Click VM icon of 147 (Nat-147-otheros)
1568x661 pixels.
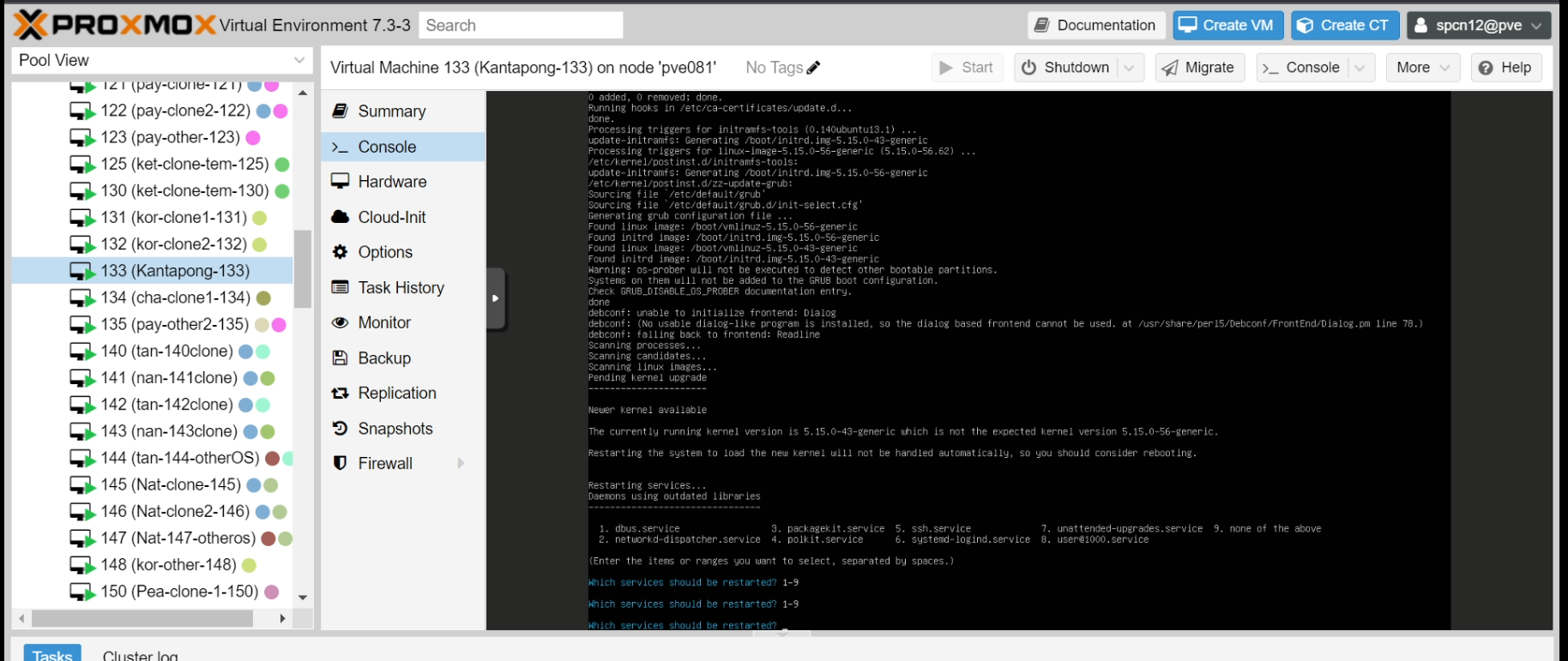click(x=82, y=538)
